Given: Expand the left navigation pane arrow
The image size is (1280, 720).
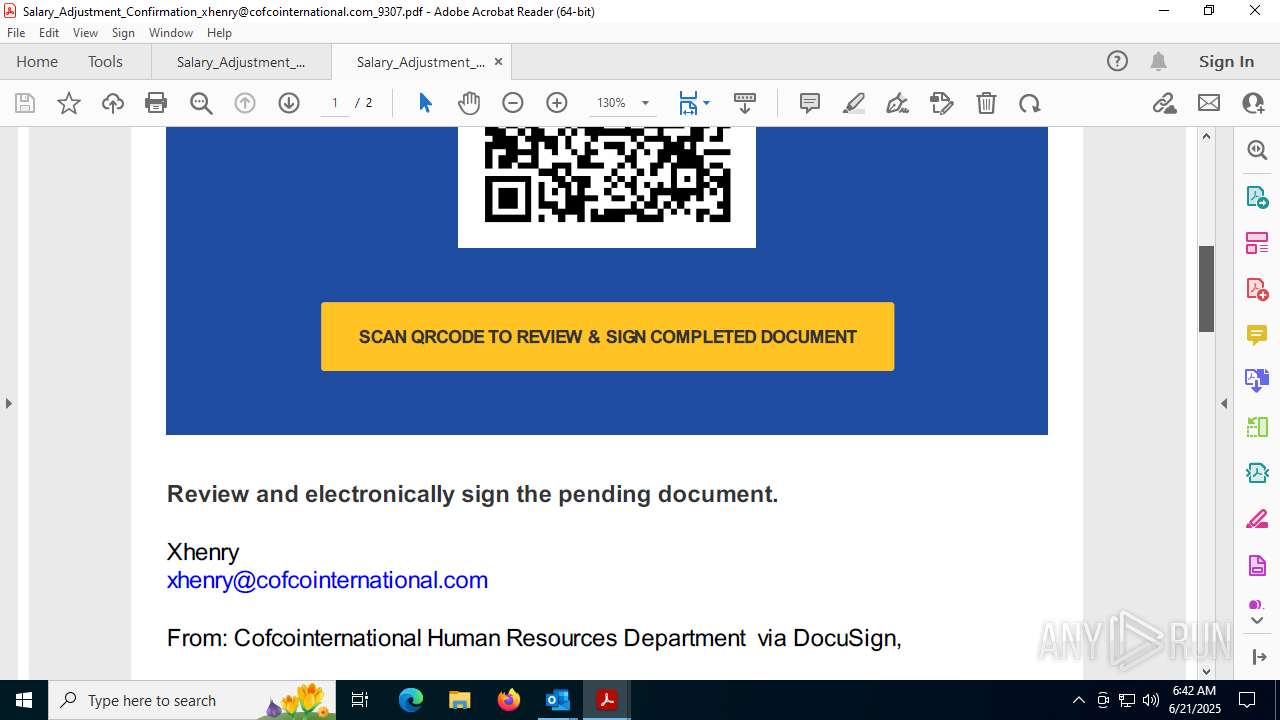Looking at the screenshot, I should 9,403.
